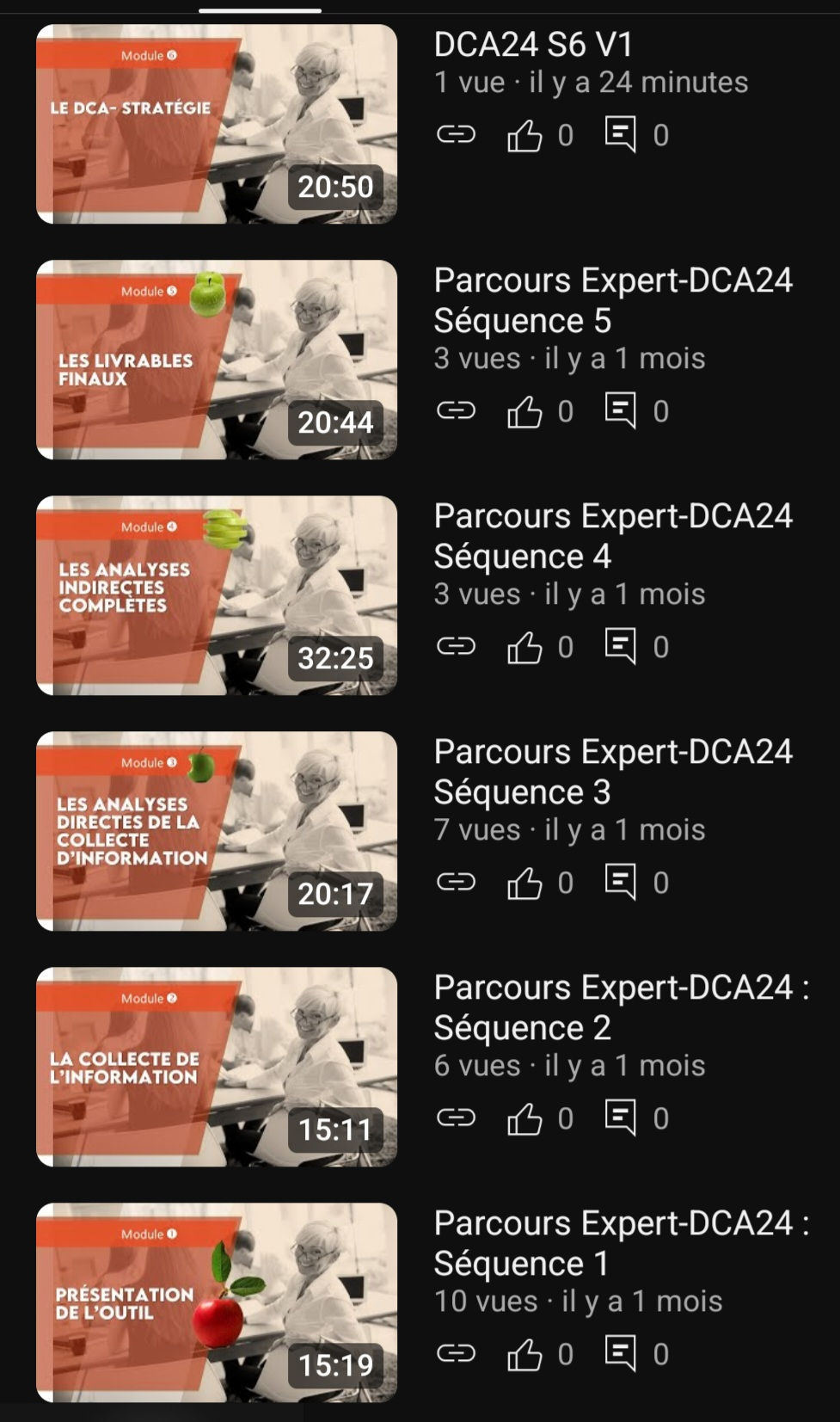Open comments icon for Séquence 4
This screenshot has width=840, height=1422.
[621, 646]
